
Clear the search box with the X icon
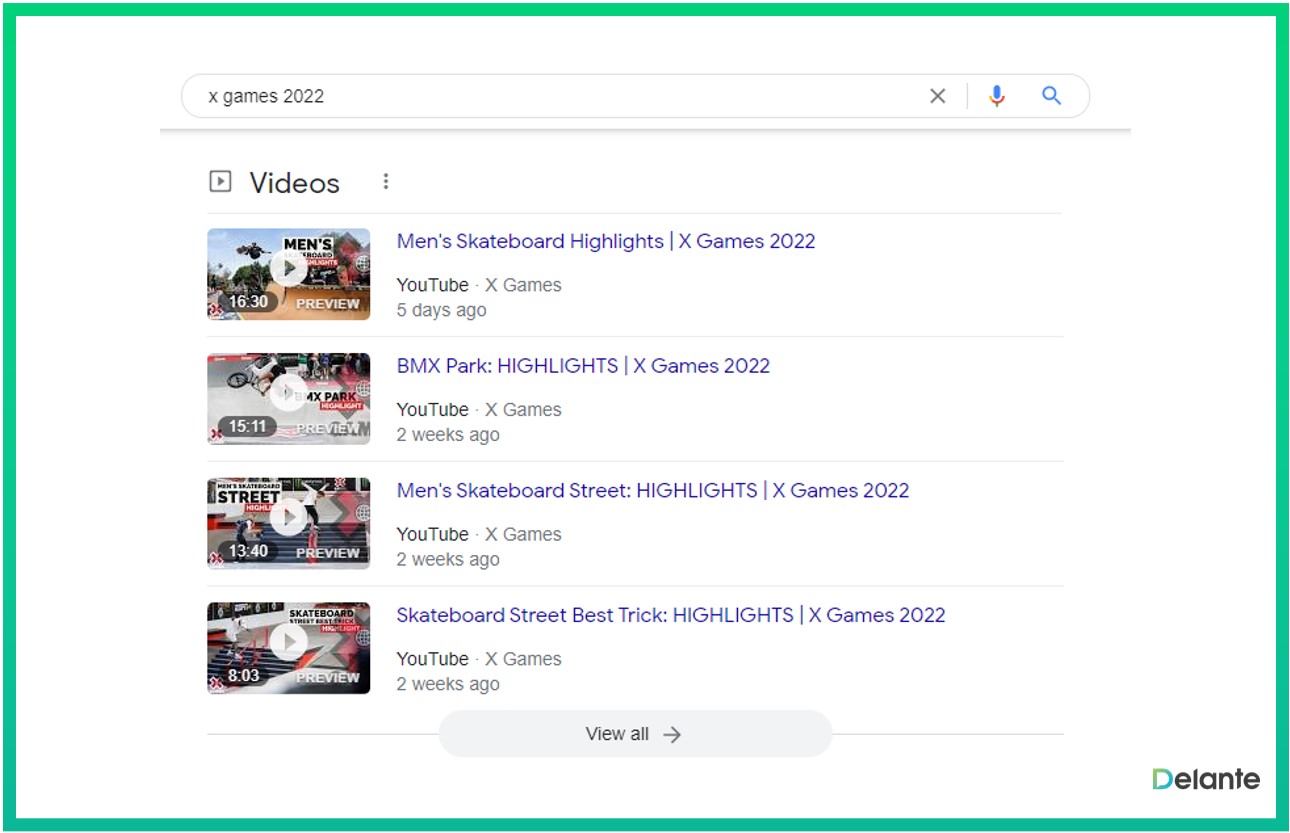(x=937, y=96)
